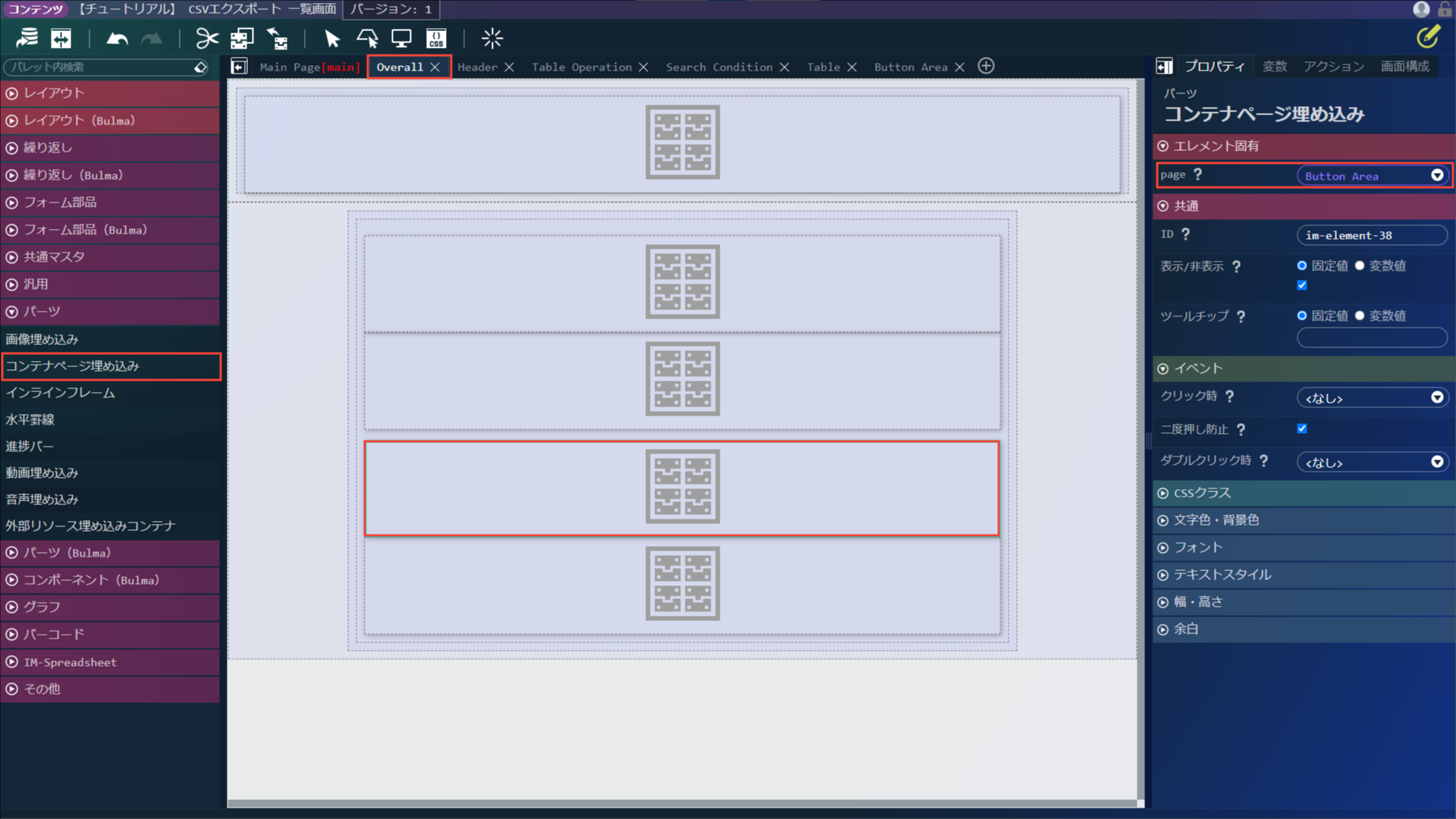Select the arrow pointer tool
The image size is (1456, 819).
(332, 38)
